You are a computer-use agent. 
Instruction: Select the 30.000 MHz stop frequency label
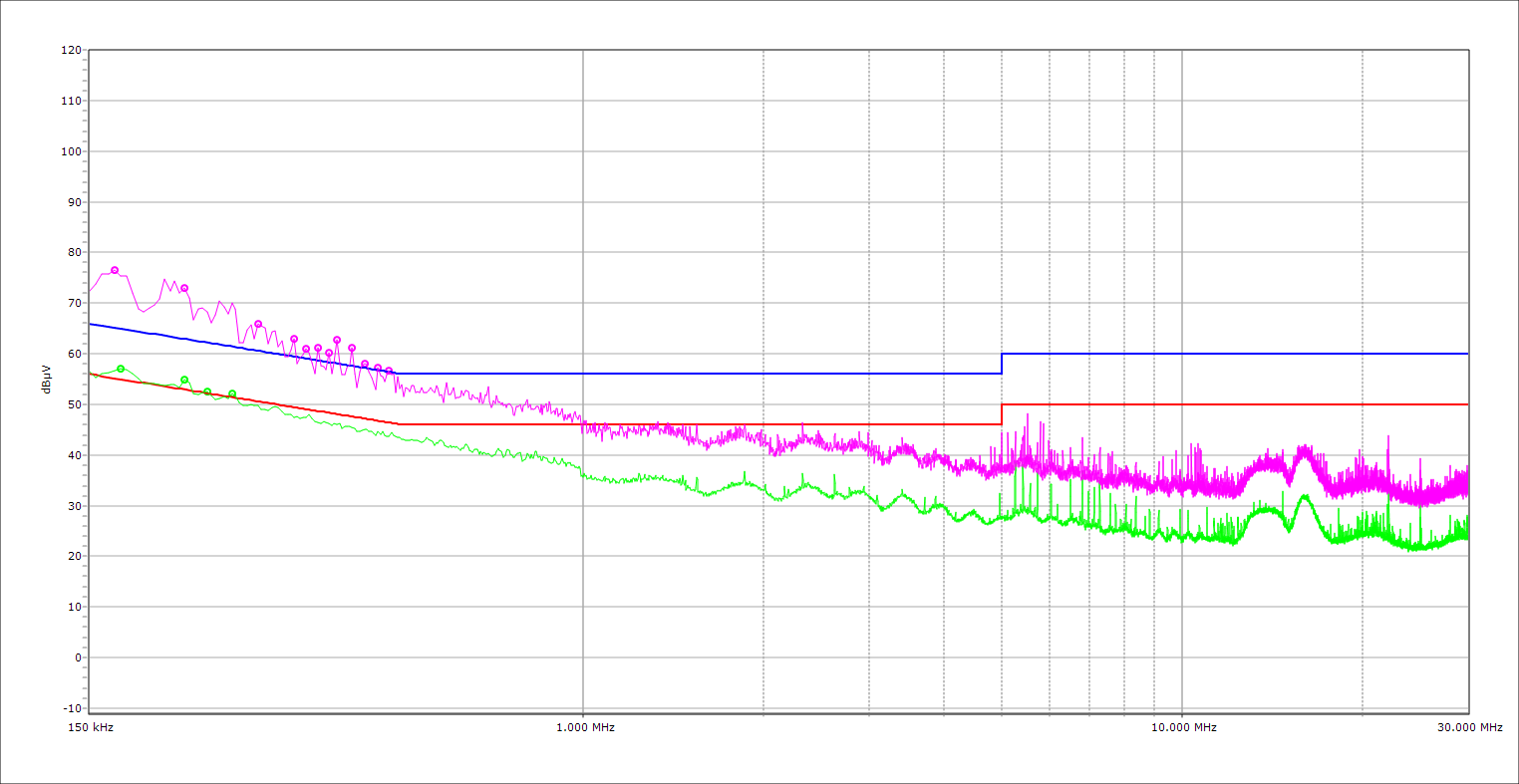(x=1468, y=727)
